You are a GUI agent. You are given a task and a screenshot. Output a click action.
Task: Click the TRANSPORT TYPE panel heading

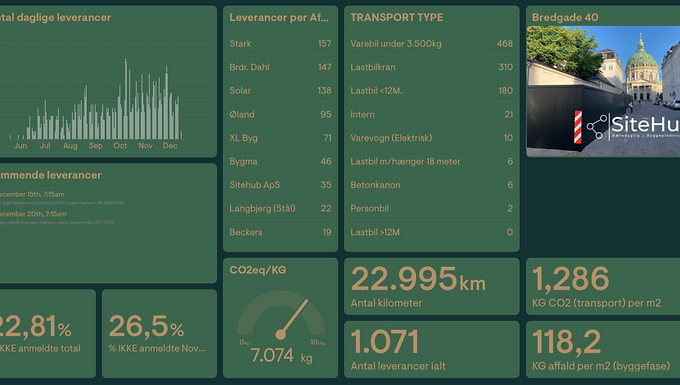click(397, 17)
